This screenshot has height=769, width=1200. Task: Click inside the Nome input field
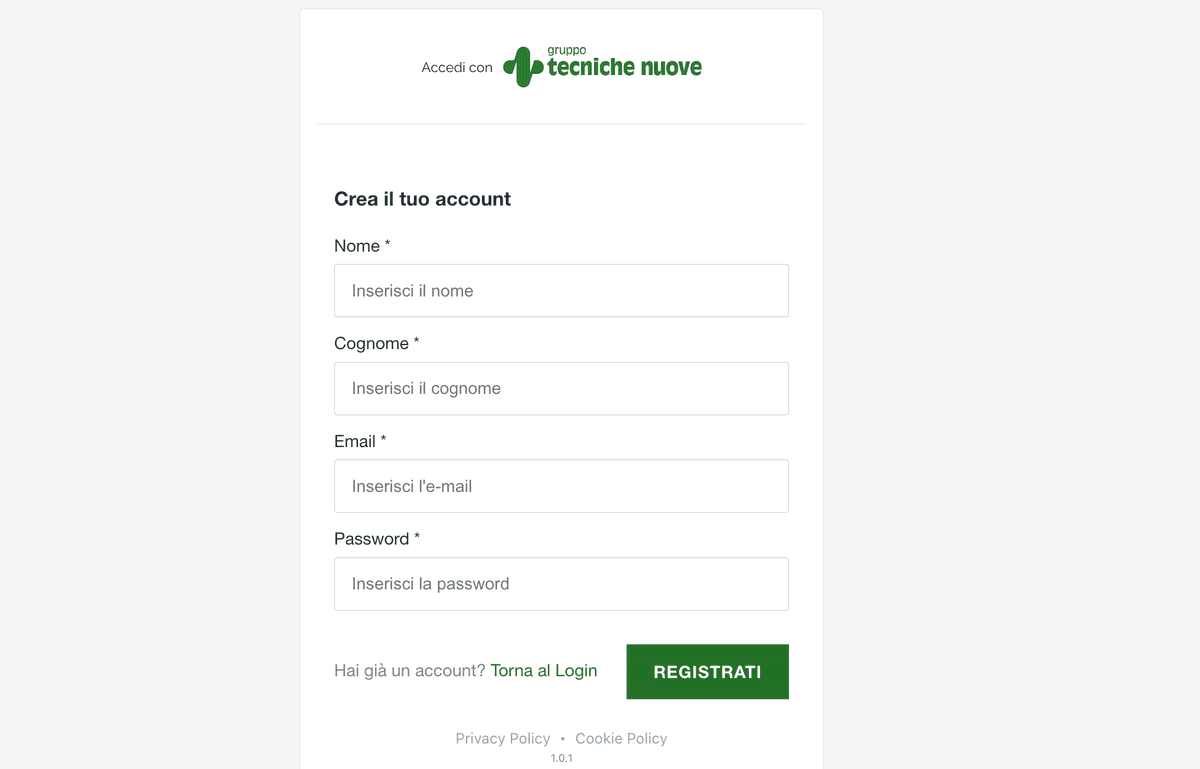[560, 290]
